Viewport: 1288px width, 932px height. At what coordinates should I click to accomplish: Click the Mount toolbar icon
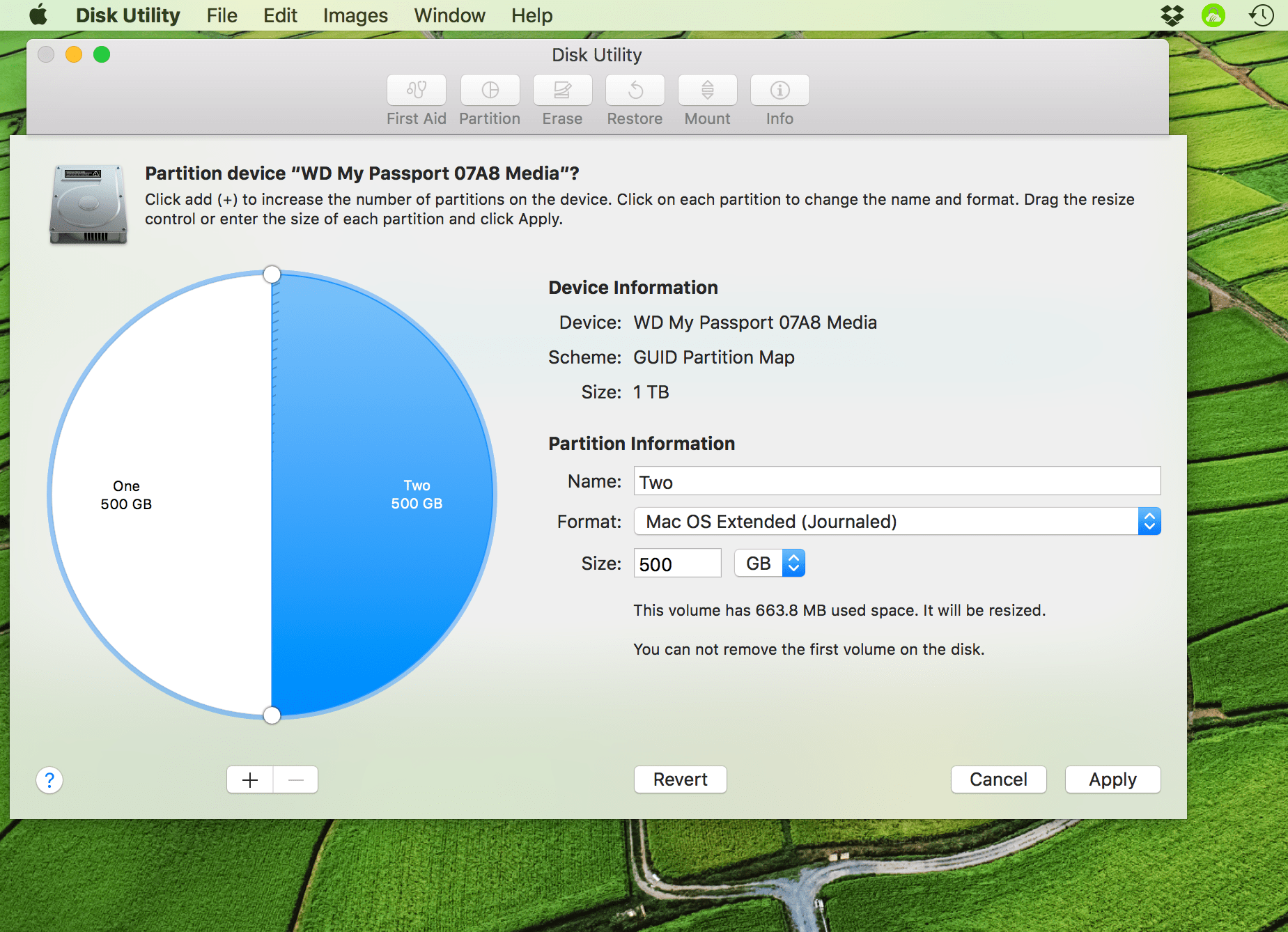[708, 90]
